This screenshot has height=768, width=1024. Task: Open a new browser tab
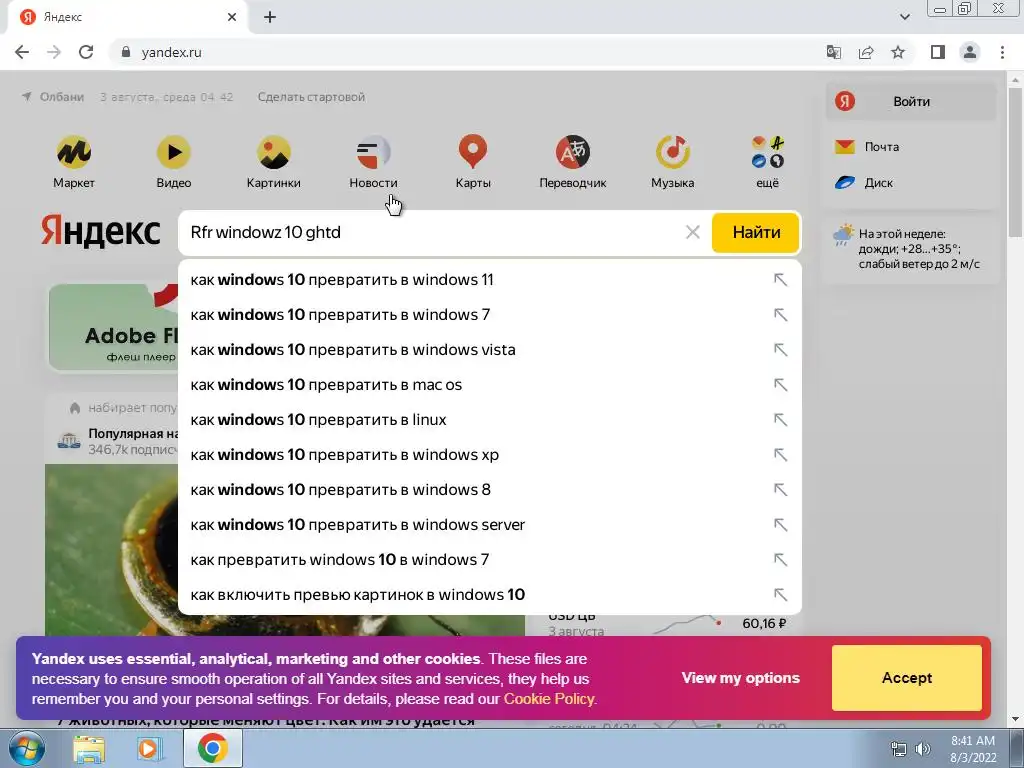pos(270,17)
